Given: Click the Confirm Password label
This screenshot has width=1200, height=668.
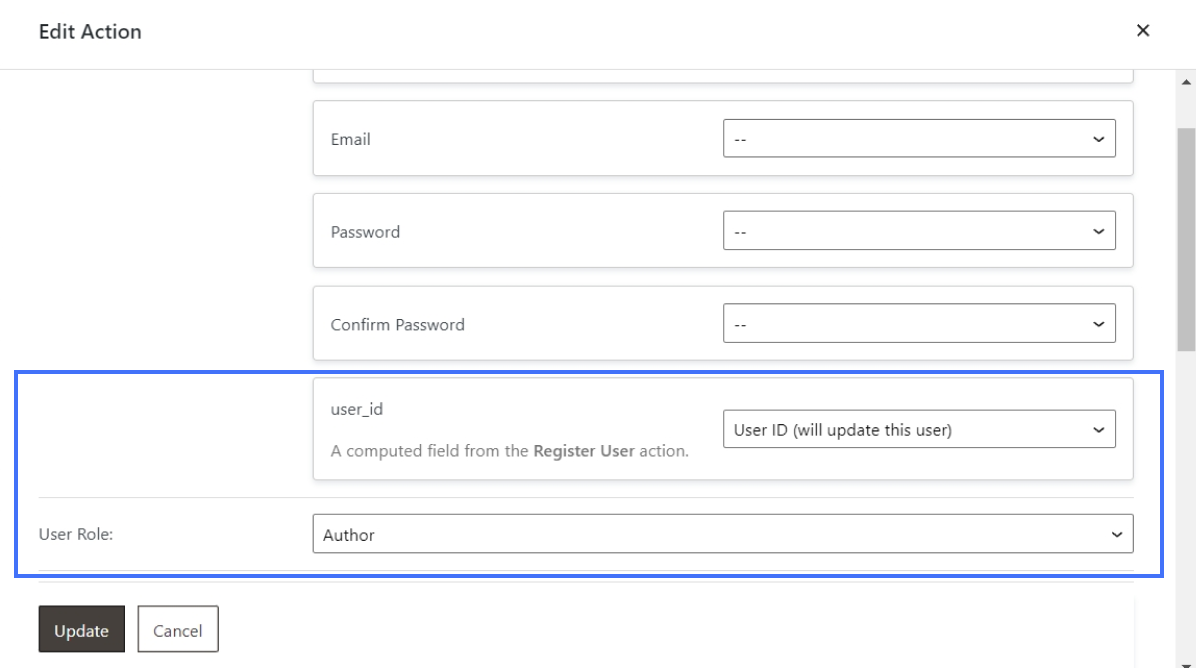Looking at the screenshot, I should pyautogui.click(x=397, y=324).
